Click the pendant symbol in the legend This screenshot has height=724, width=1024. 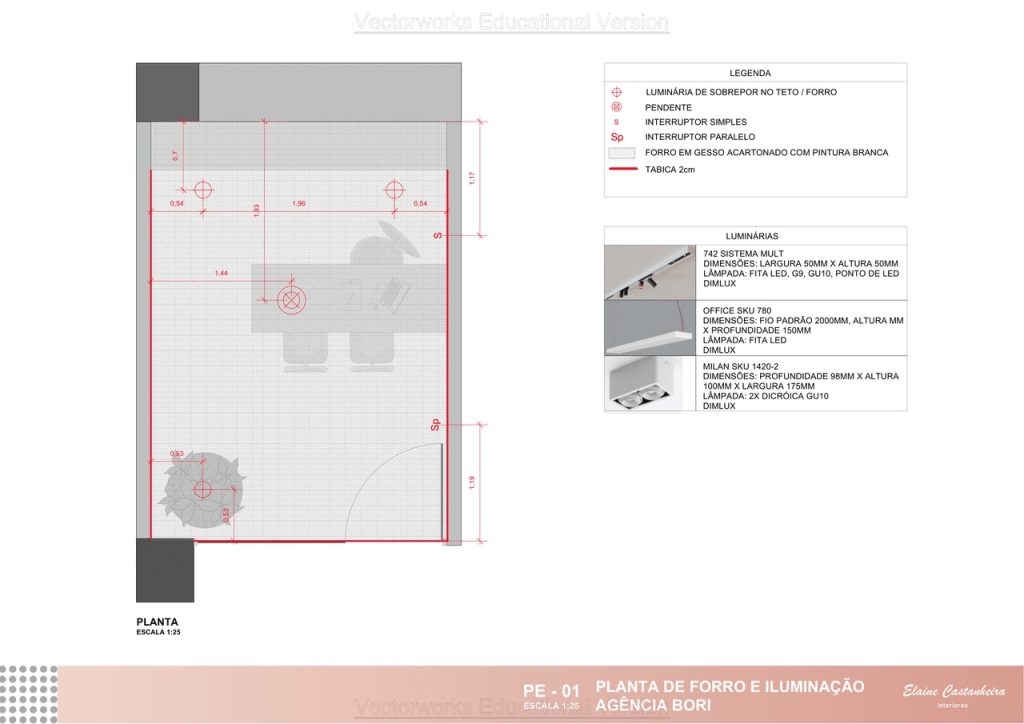coord(616,107)
